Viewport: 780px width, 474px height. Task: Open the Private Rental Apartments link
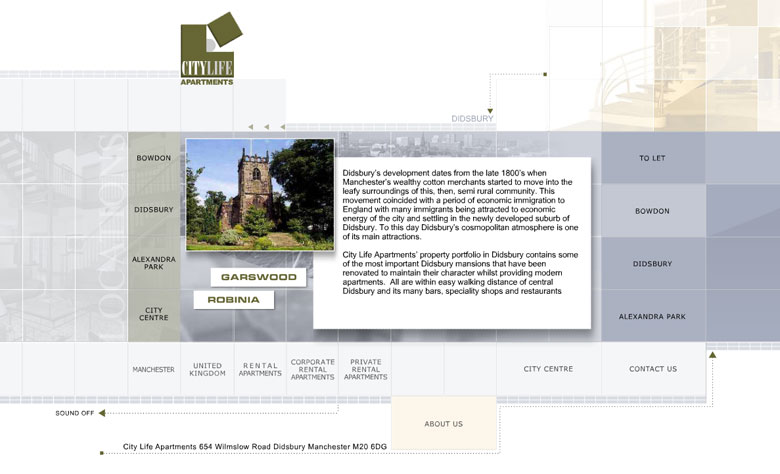365,370
